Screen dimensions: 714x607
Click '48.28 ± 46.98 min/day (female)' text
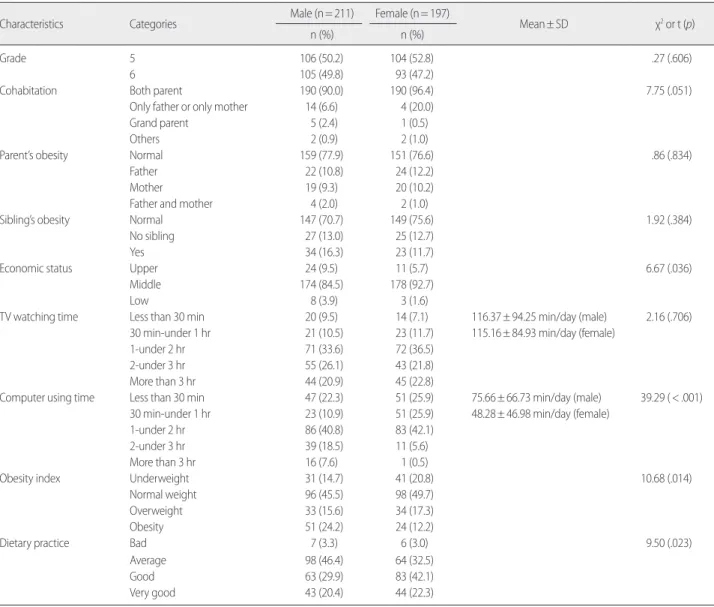coord(541,414)
